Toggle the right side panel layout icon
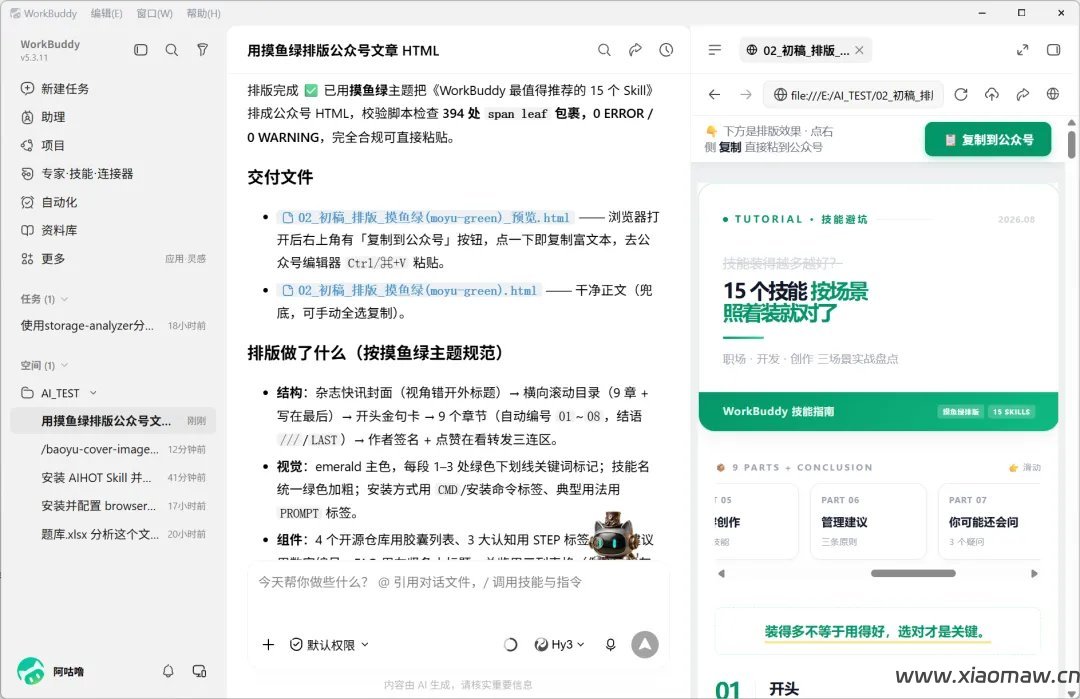Viewport: 1080px width, 699px height. (1053, 50)
